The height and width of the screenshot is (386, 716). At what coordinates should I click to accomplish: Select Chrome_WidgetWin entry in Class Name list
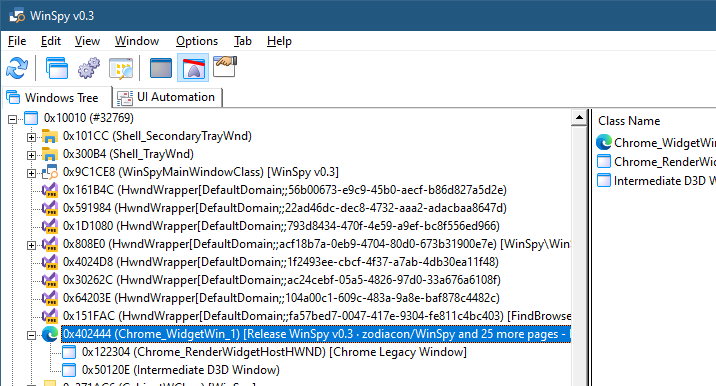pos(664,143)
